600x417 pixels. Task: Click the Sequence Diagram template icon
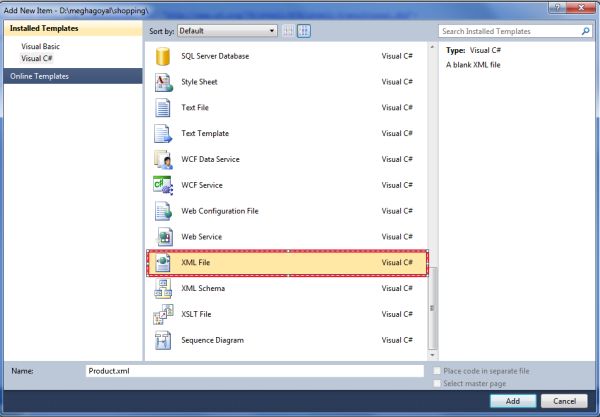pos(163,340)
